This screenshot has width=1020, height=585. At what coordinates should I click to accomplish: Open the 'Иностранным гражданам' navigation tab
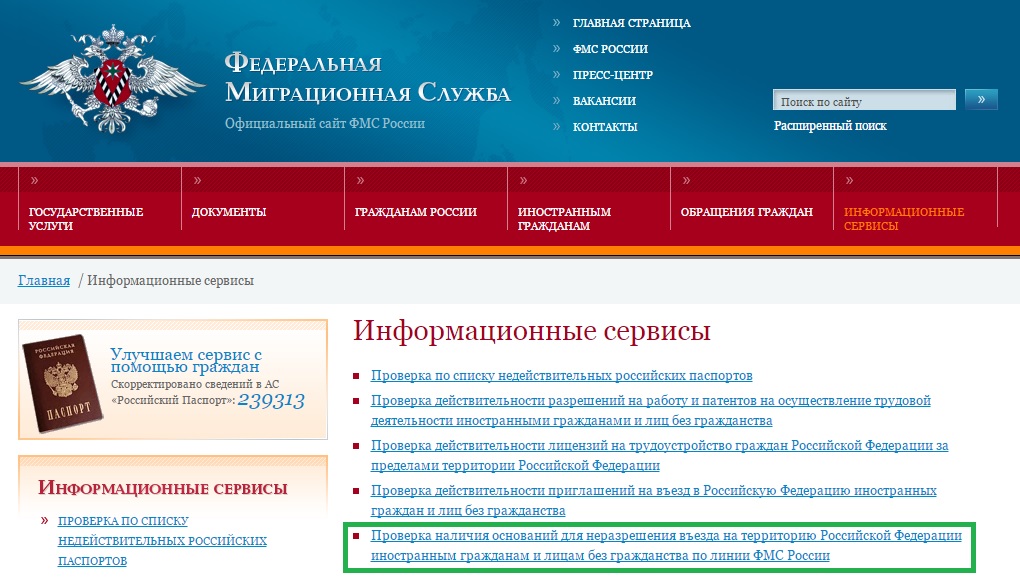click(564, 218)
